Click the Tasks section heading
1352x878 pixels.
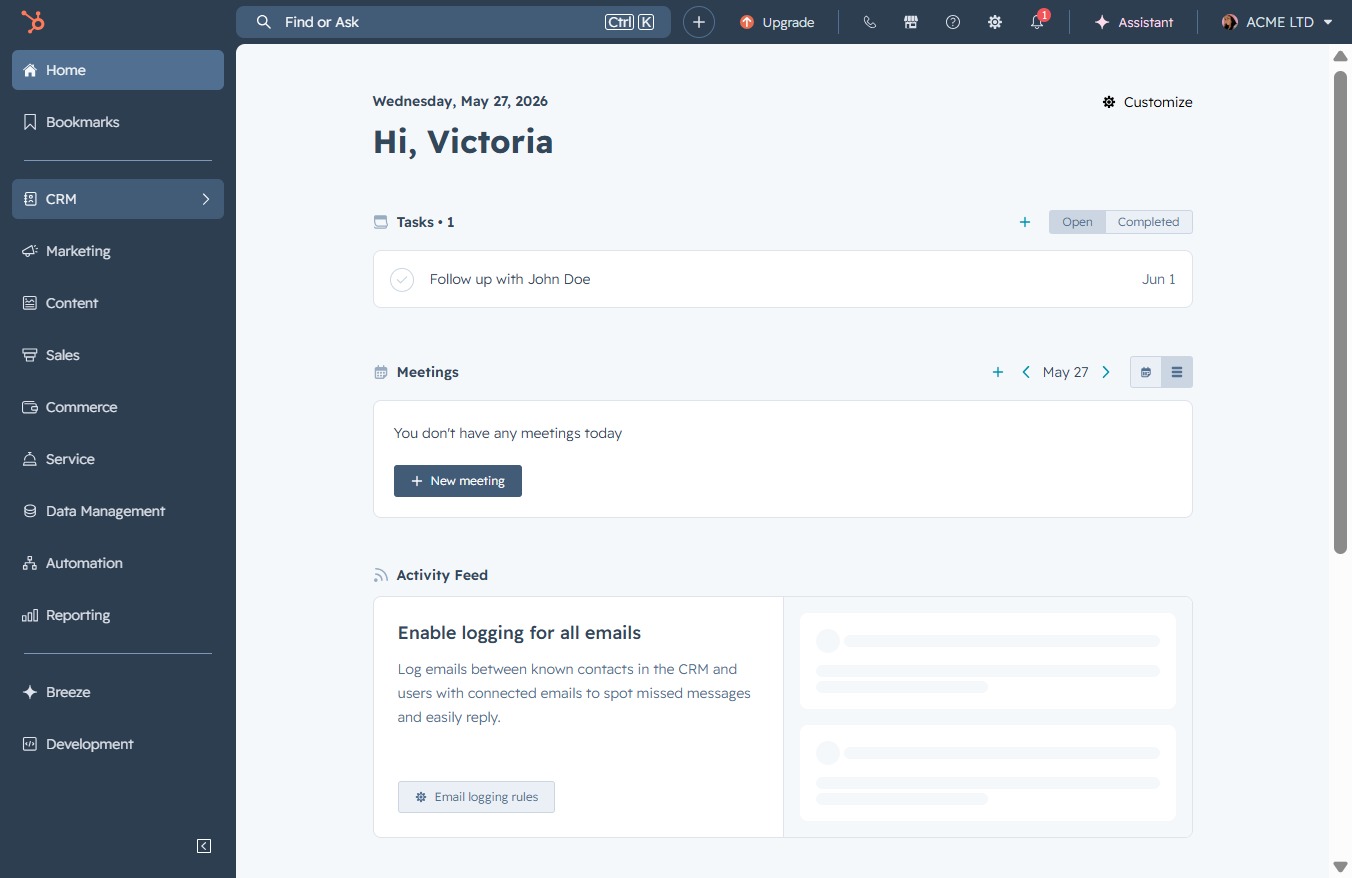coord(425,222)
